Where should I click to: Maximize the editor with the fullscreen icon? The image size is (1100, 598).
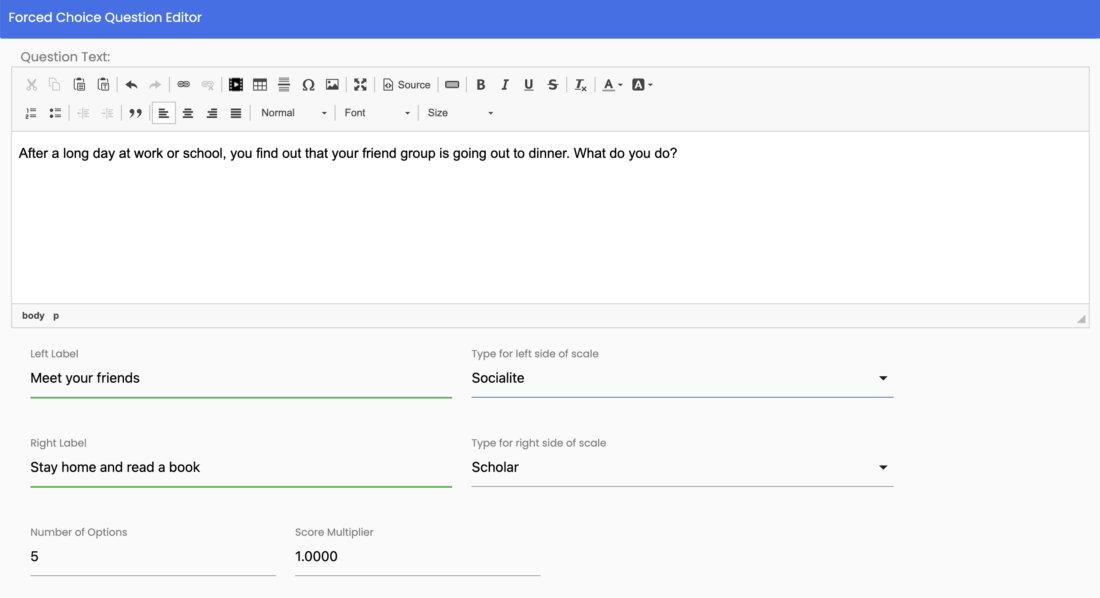coord(360,85)
